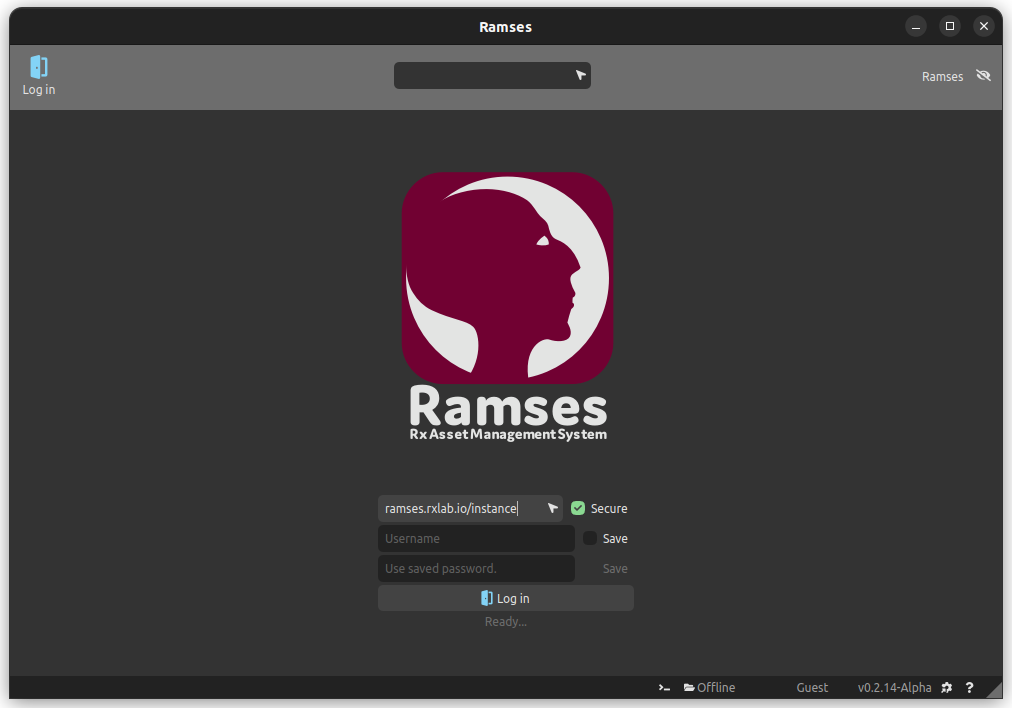
Task: Open settings with the gear icon
Action: [x=947, y=688]
